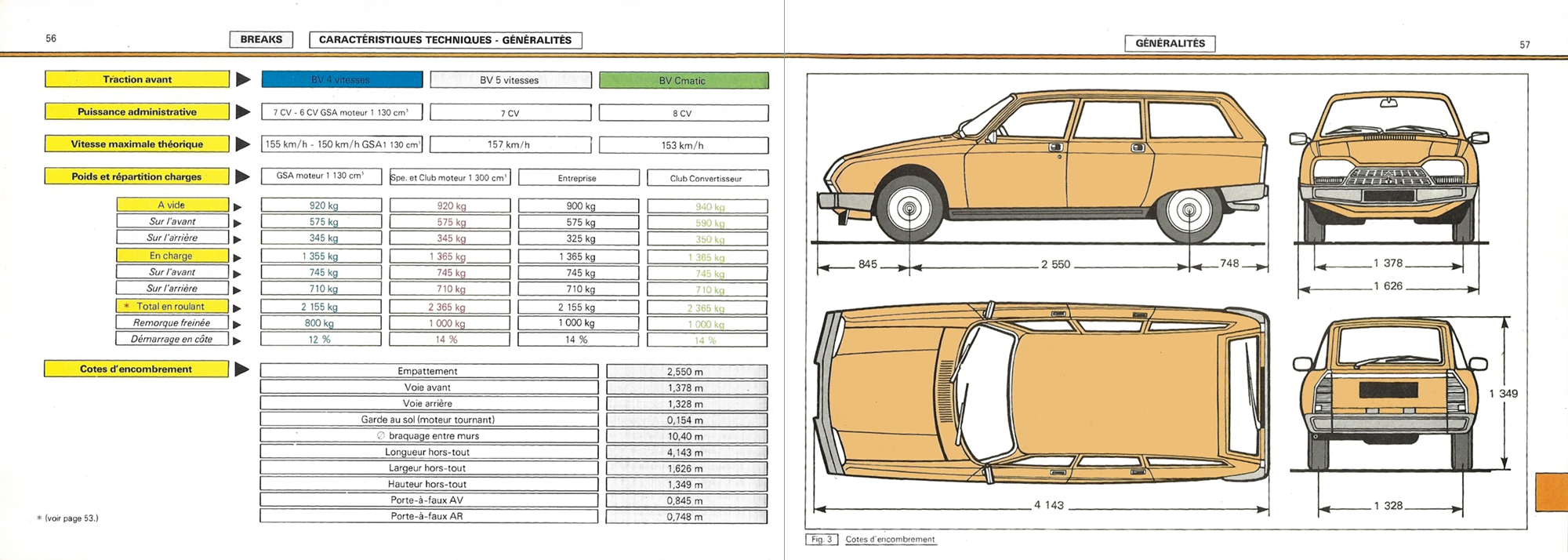Click the Empattement row label
The image size is (1568, 560).
428,371
